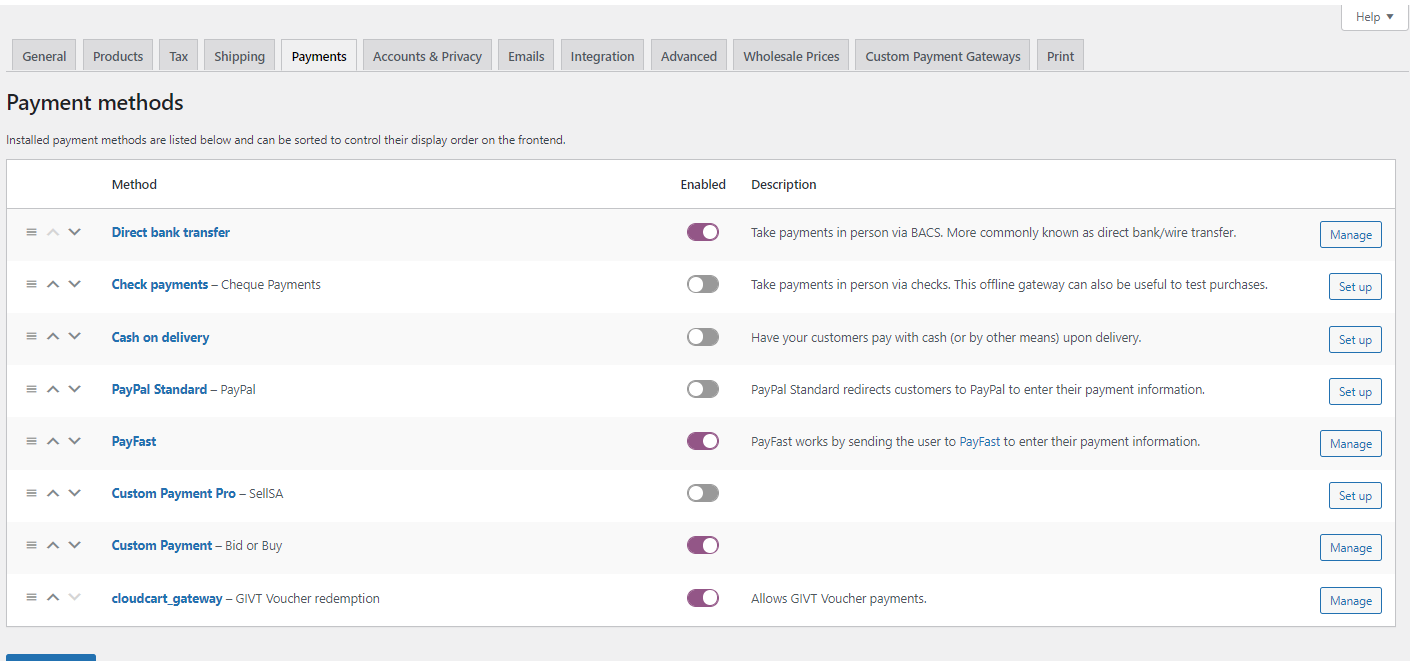Enable Check payments
1410x661 pixels.
pyautogui.click(x=703, y=283)
